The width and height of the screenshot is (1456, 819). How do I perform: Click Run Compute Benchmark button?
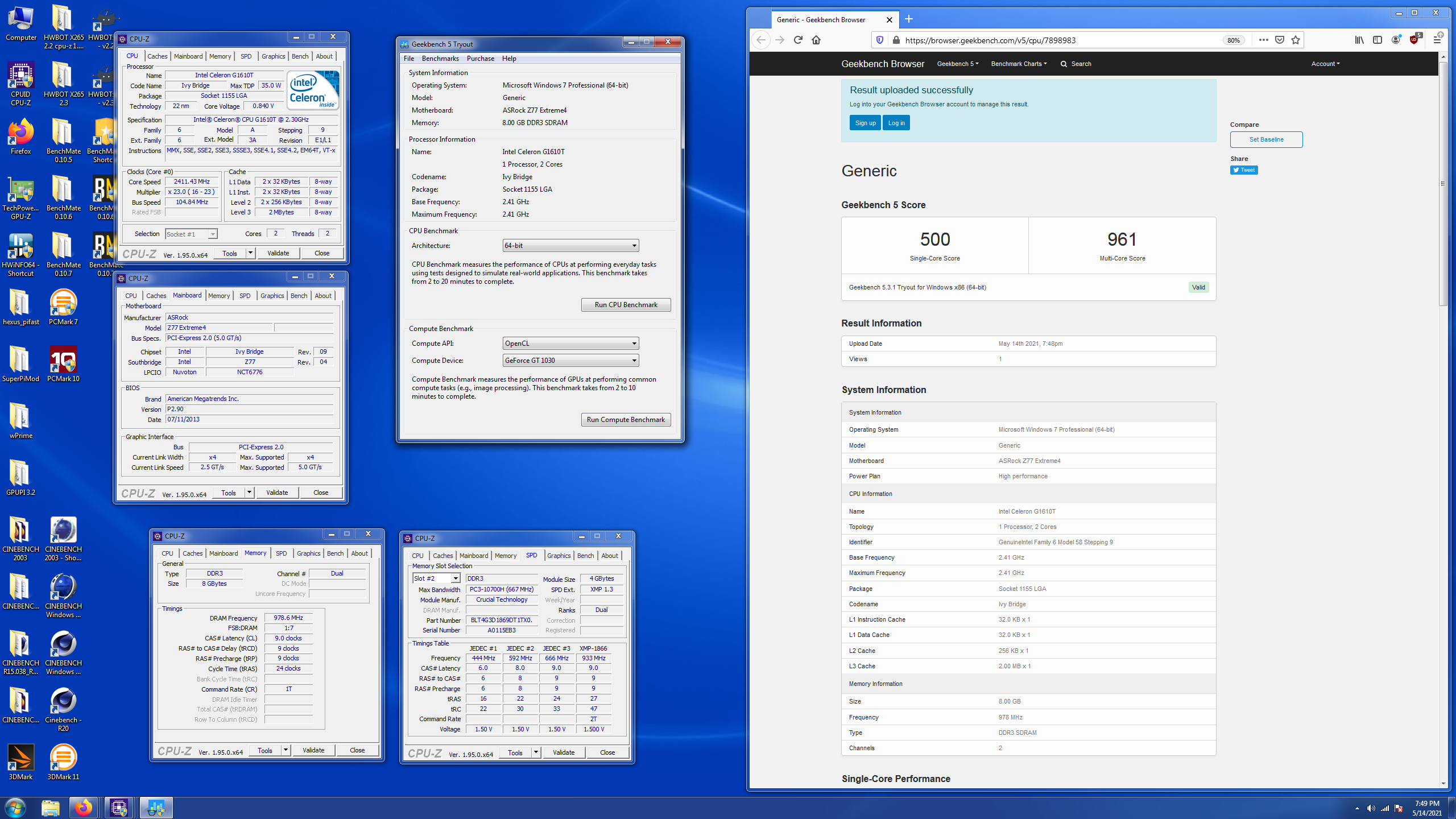tap(626, 420)
